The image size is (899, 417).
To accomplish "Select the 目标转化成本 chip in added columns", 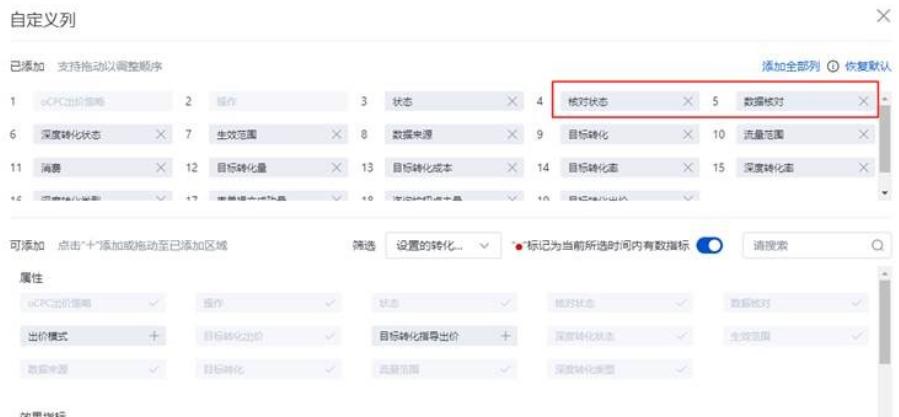I will click(454, 167).
